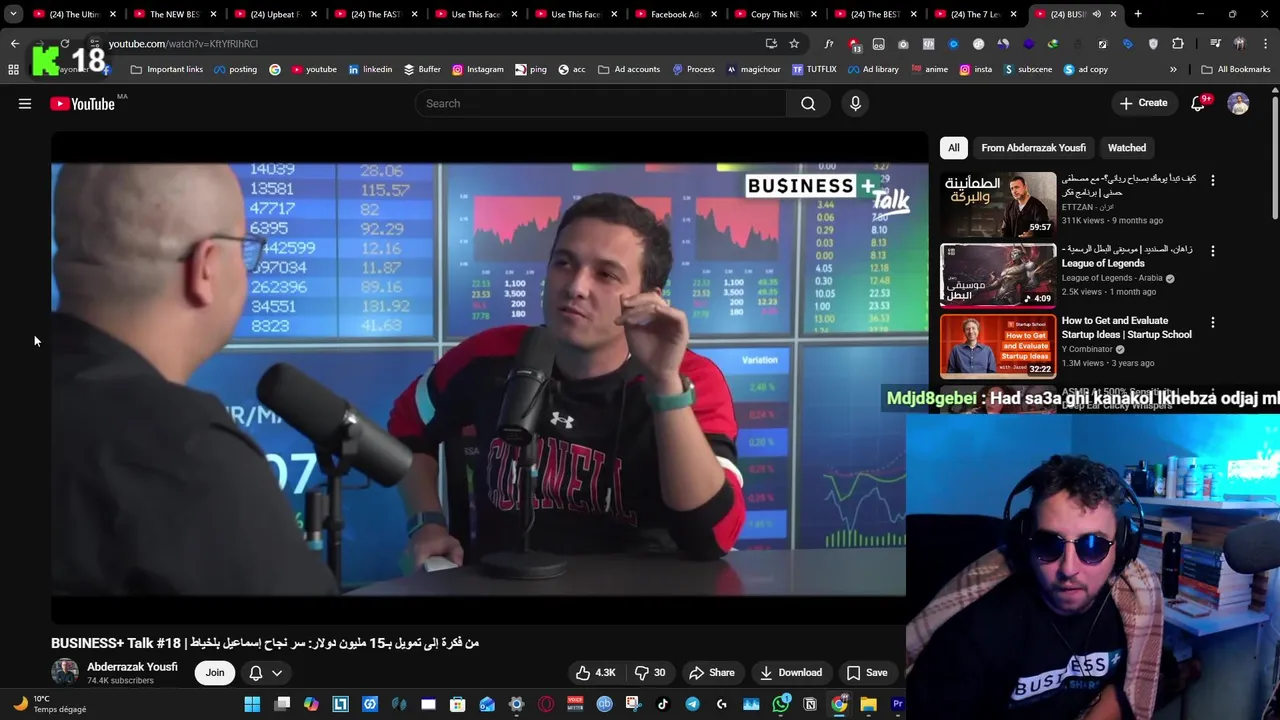Mute the current tab audio icon
The width and height of the screenshot is (1280, 720).
point(1096,14)
